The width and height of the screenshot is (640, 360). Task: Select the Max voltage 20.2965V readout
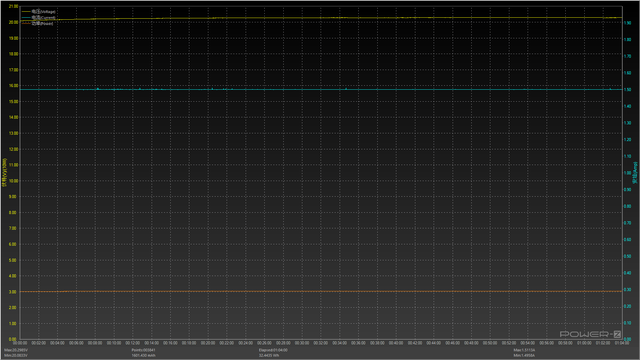coord(16,350)
